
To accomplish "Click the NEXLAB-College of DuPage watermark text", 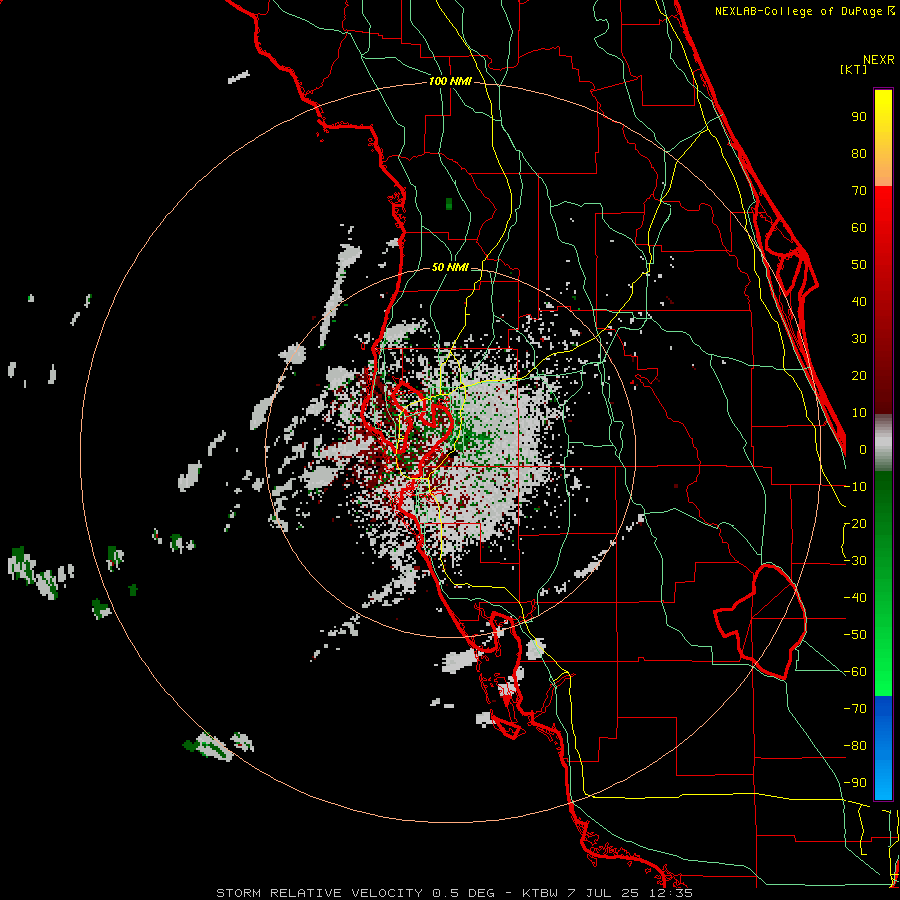I will pyautogui.click(x=805, y=11).
